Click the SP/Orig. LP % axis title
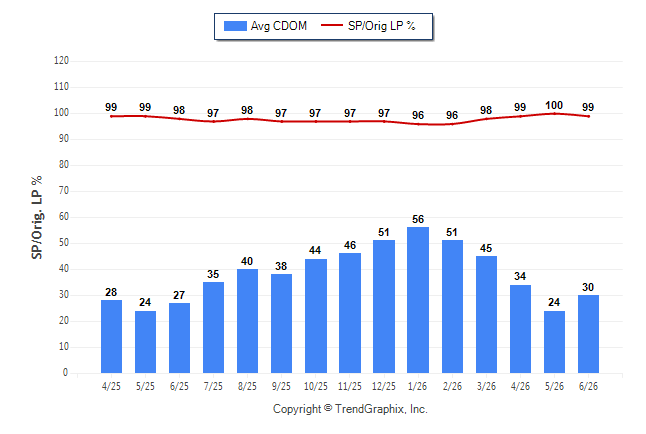Screen dimensions: 646x434 pyautogui.click(x=37, y=217)
